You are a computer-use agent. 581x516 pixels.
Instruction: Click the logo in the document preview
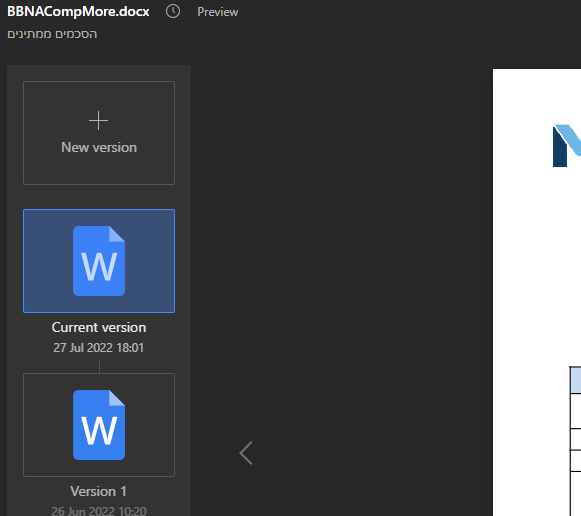click(567, 146)
